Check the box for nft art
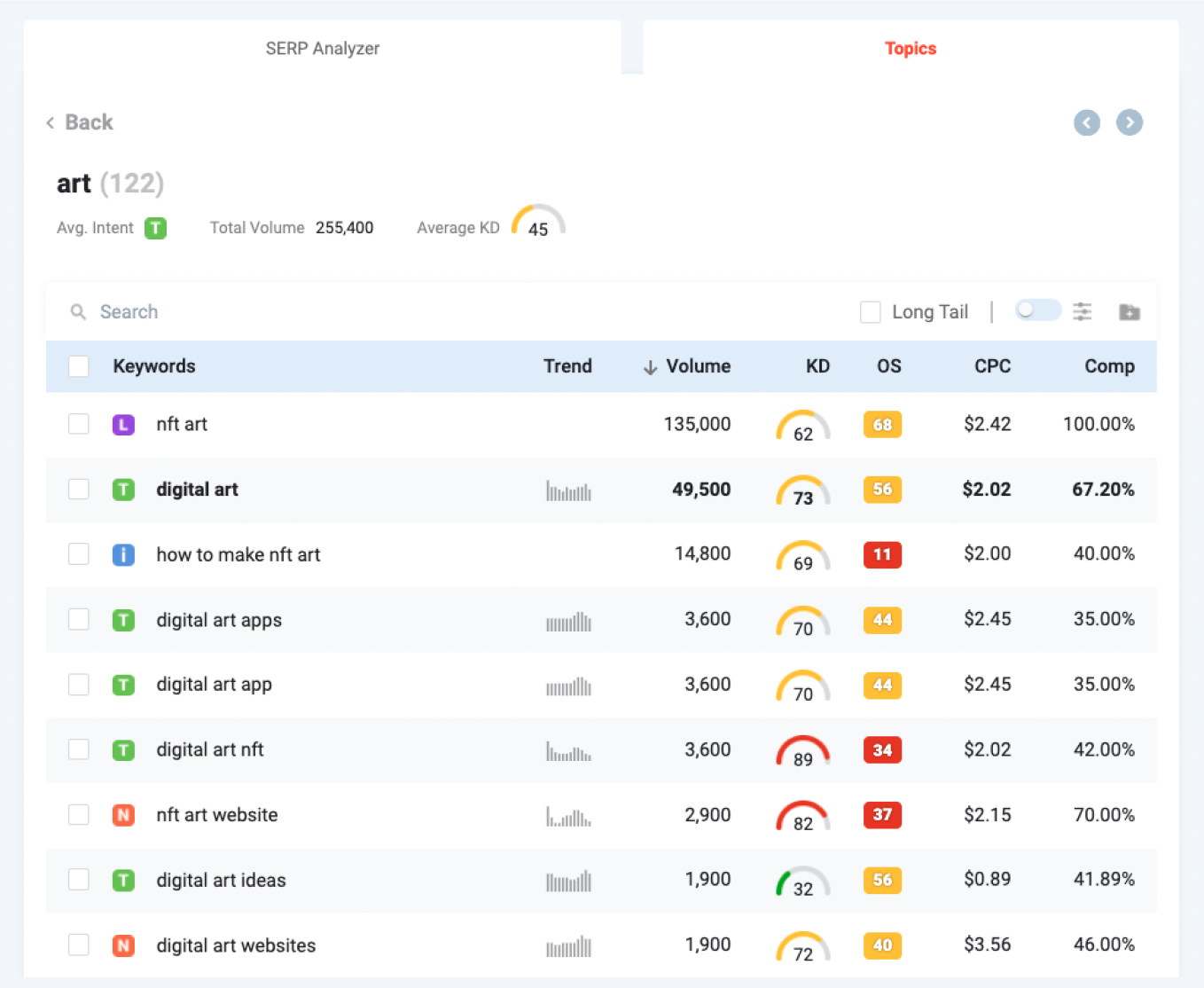The image size is (1204, 988). 79,424
